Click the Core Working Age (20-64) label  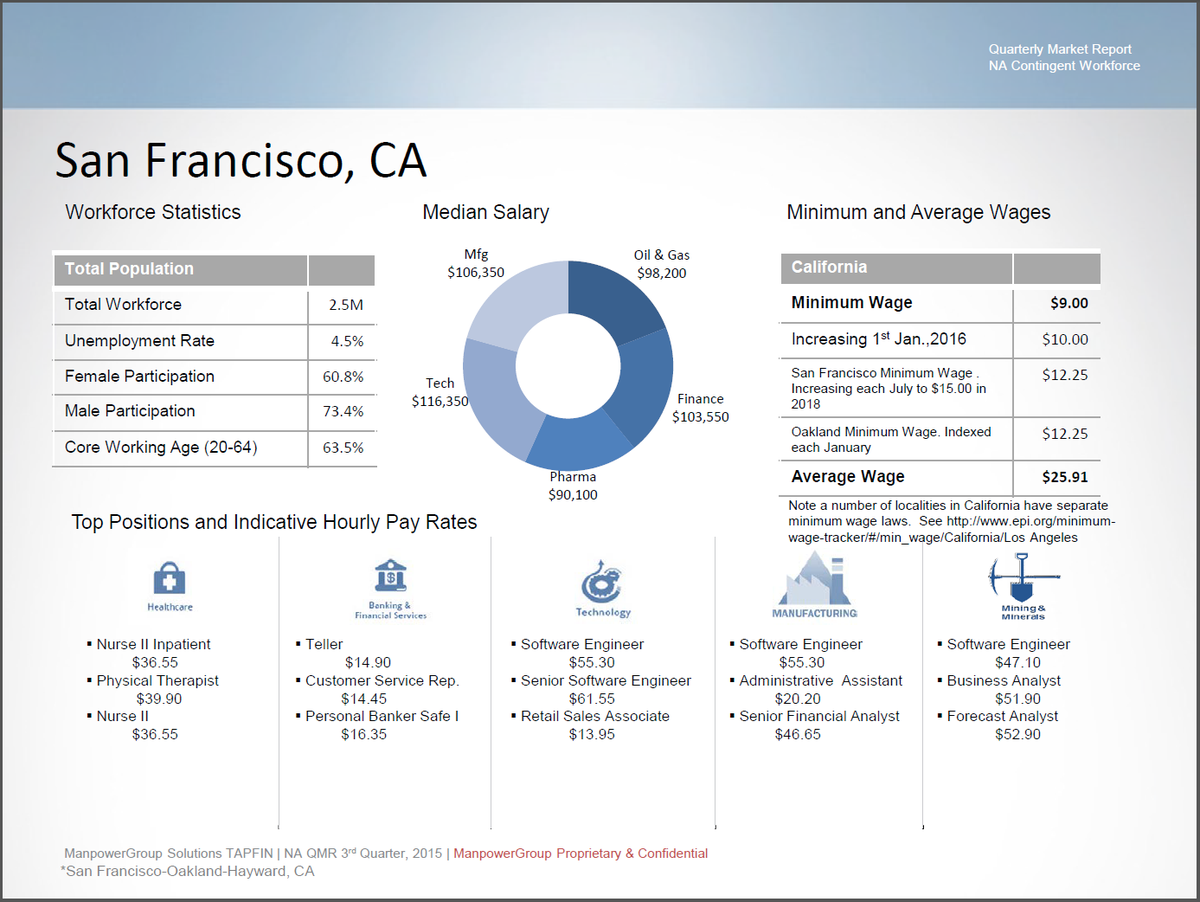[x=161, y=447]
